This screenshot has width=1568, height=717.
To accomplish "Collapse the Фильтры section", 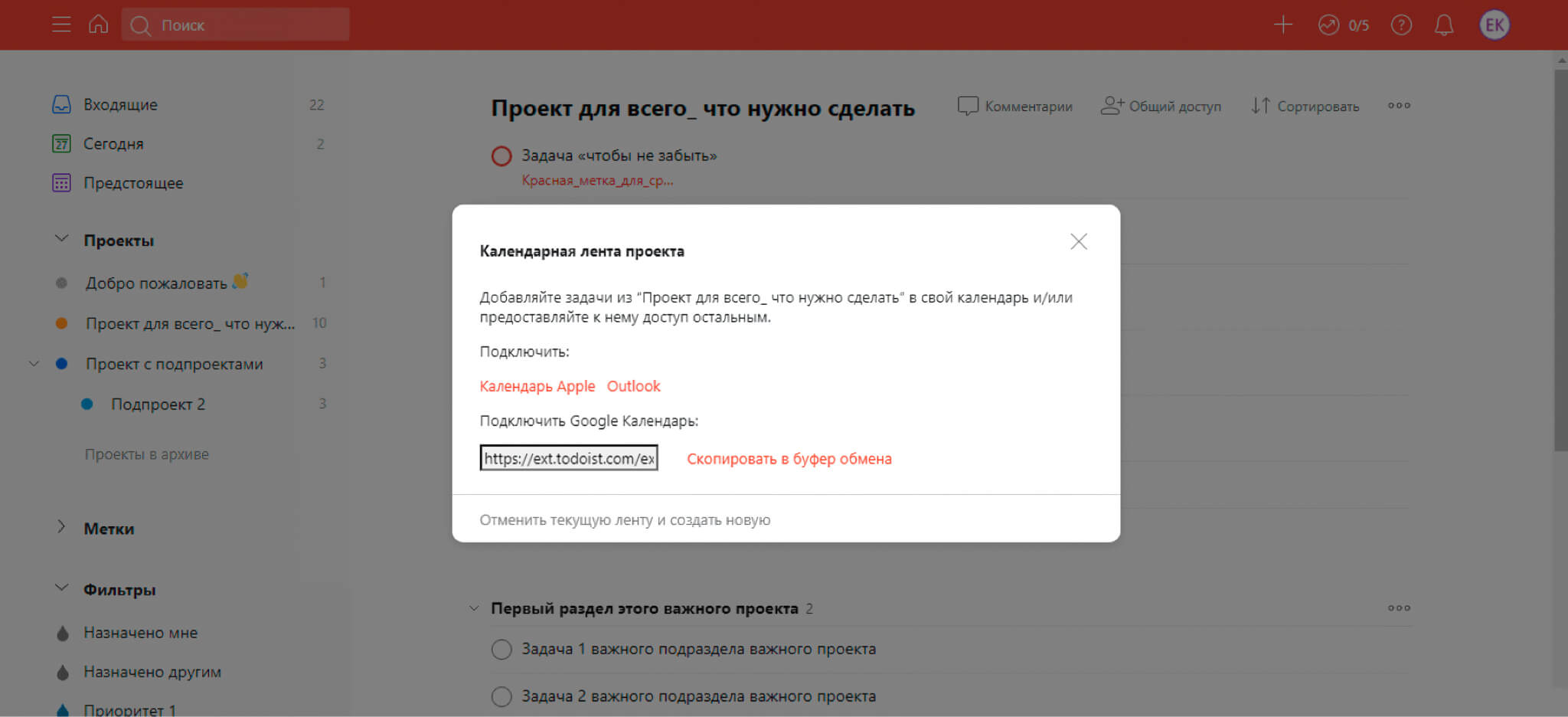I will click(x=61, y=588).
